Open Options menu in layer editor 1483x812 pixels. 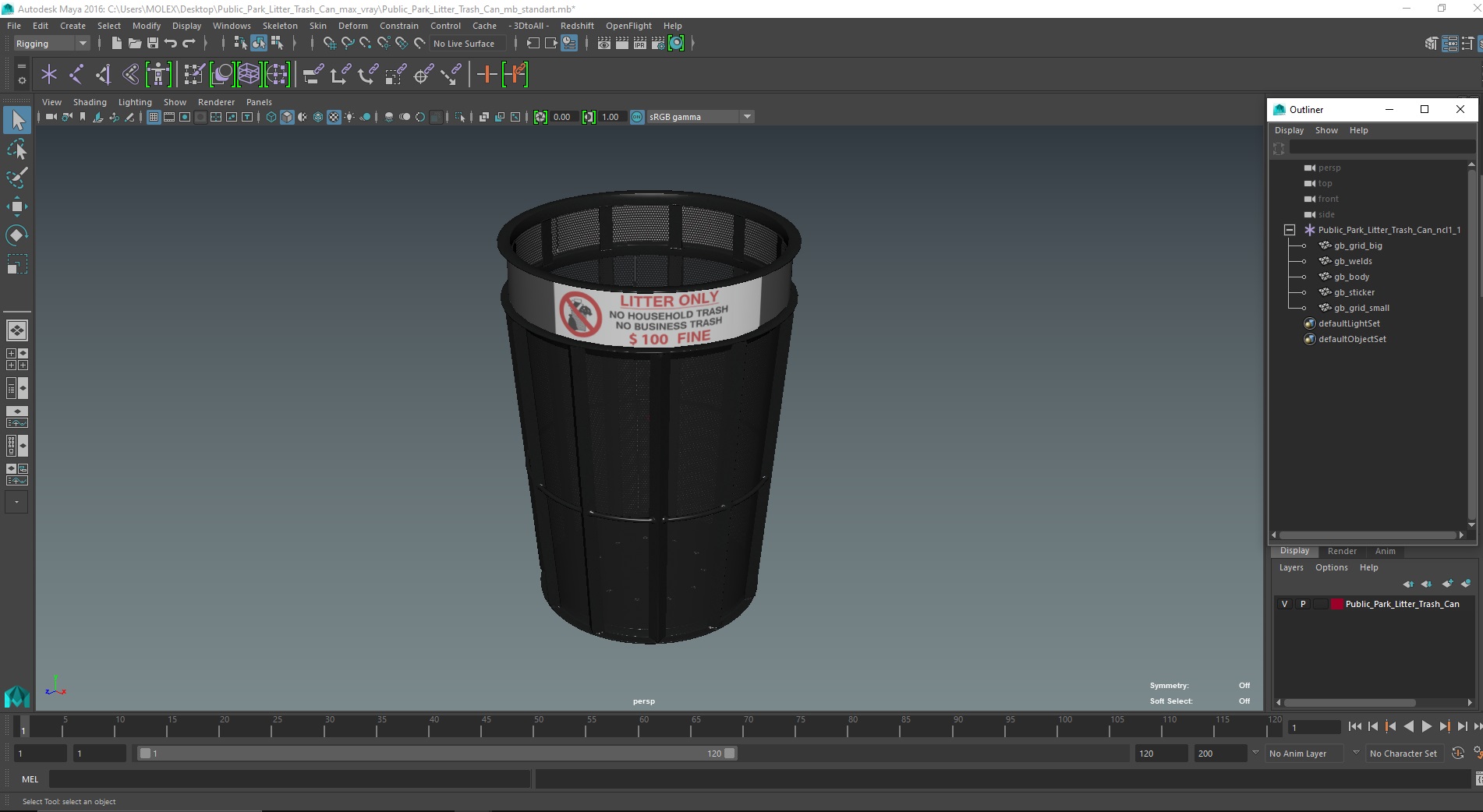[x=1331, y=567]
